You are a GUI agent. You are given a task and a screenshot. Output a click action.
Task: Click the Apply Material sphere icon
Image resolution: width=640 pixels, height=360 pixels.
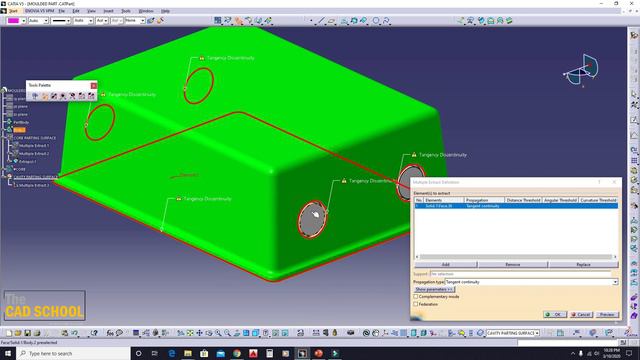(x=351, y=333)
